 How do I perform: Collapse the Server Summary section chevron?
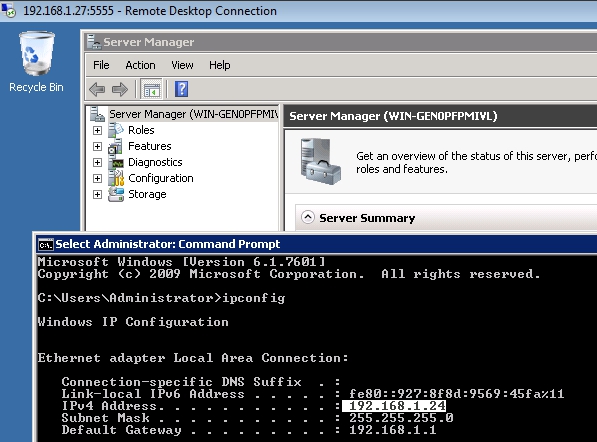pos(308,218)
